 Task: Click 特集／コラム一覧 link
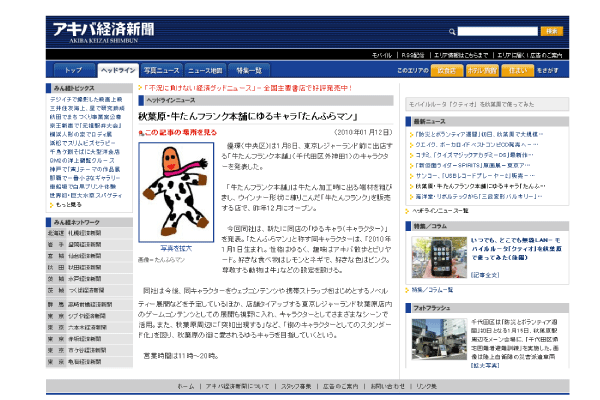click(432, 290)
